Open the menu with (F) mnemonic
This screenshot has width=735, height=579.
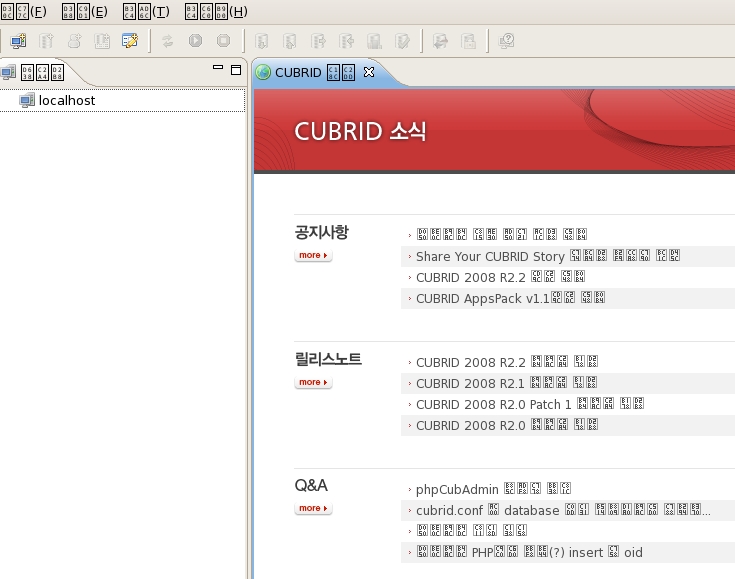pyautogui.click(x=23, y=12)
